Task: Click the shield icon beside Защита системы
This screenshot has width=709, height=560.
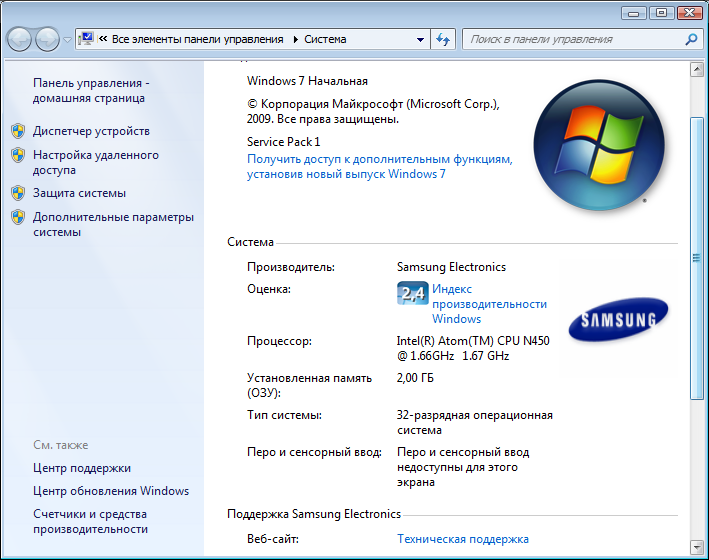Action: 17,193
